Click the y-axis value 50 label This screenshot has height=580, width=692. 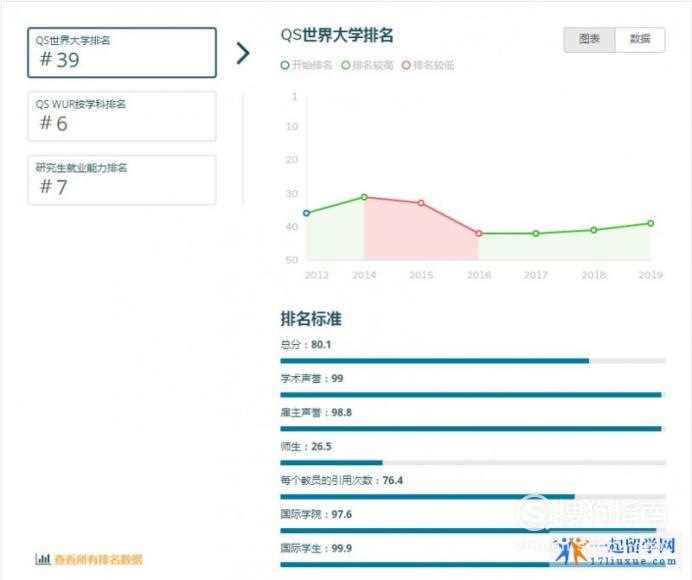click(x=292, y=260)
